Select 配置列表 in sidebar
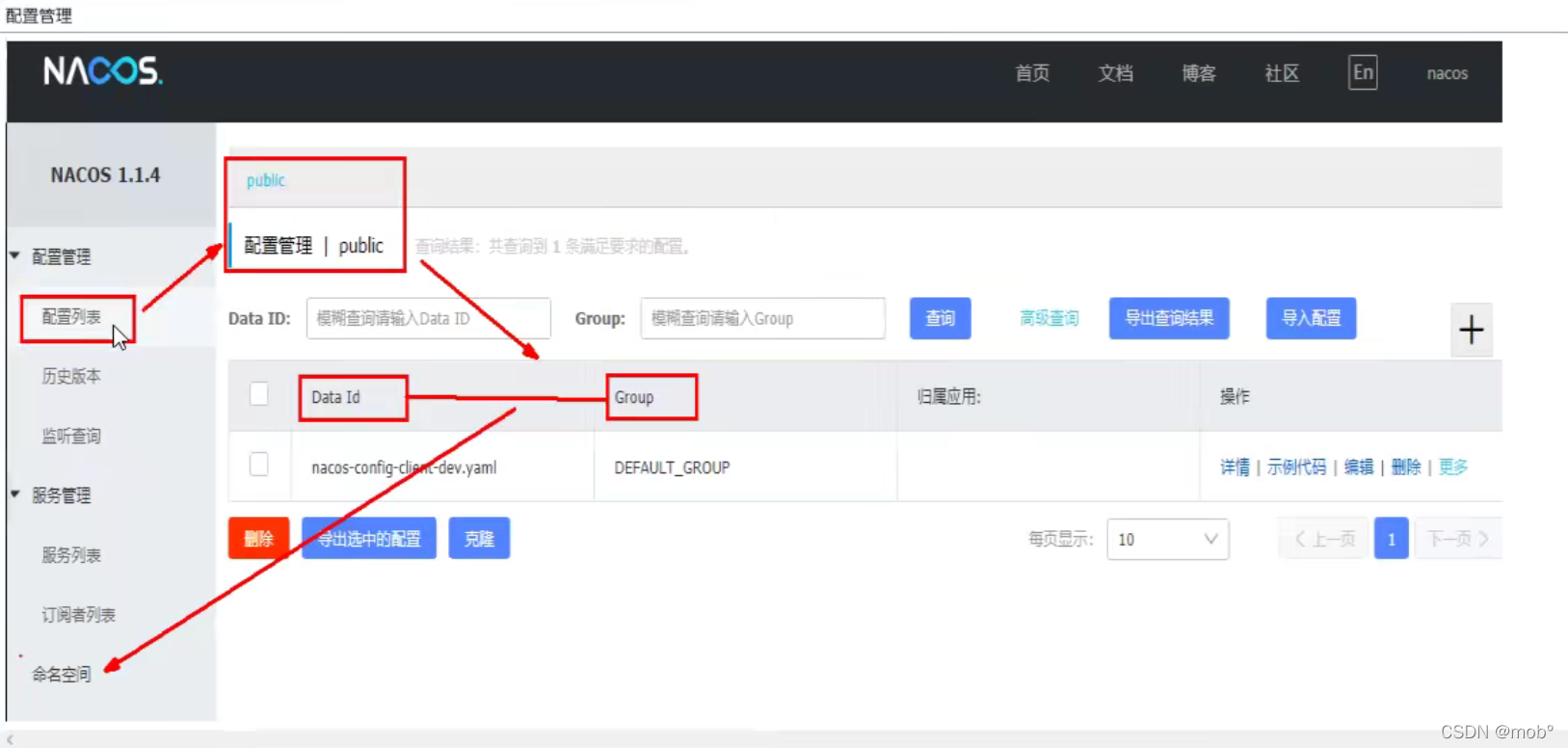This screenshot has width=1568, height=748. pyautogui.click(x=71, y=316)
